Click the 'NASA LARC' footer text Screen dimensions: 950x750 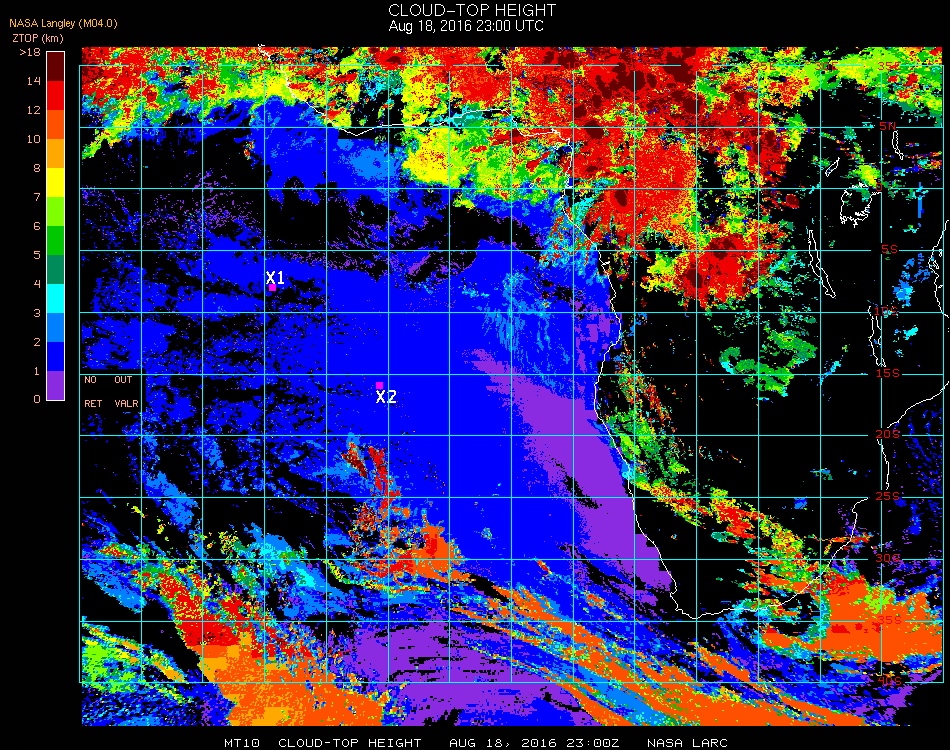click(687, 743)
